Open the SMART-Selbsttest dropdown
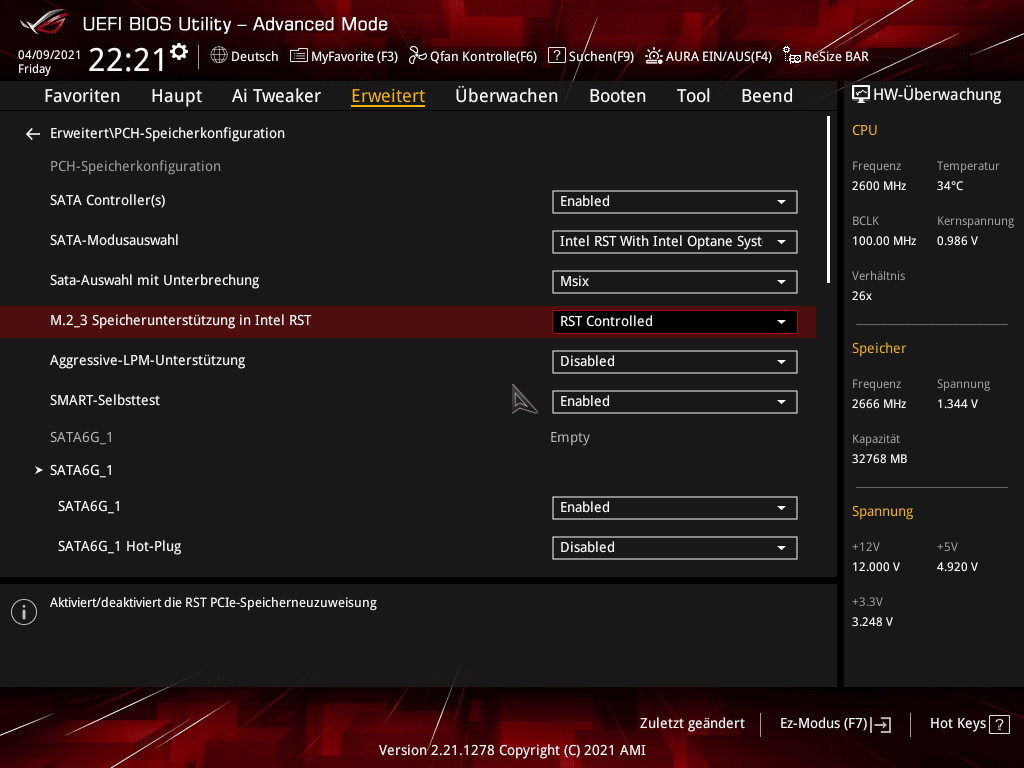The image size is (1024, 768). pos(675,402)
